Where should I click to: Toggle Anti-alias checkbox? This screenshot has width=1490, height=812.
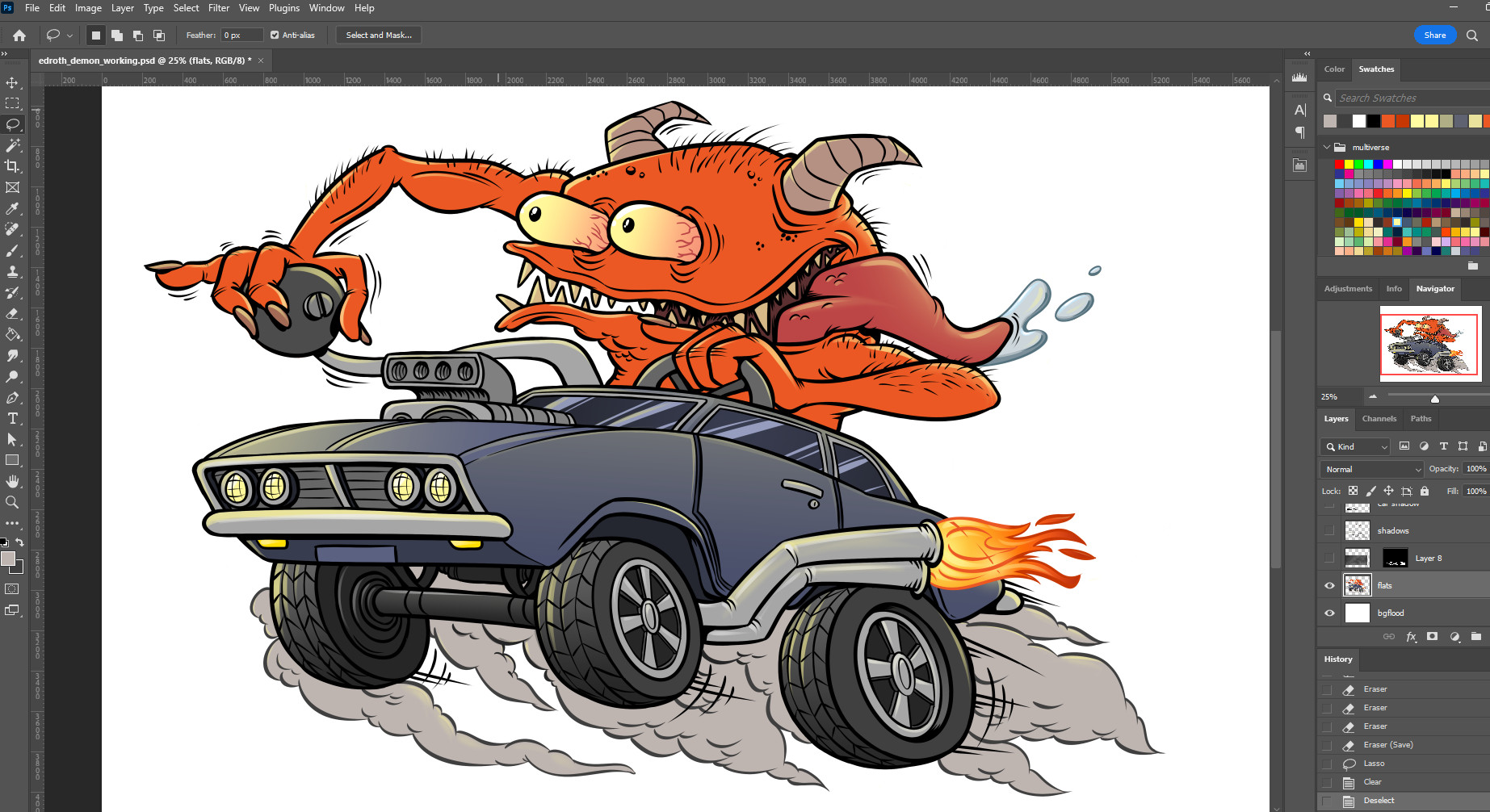pyautogui.click(x=275, y=35)
